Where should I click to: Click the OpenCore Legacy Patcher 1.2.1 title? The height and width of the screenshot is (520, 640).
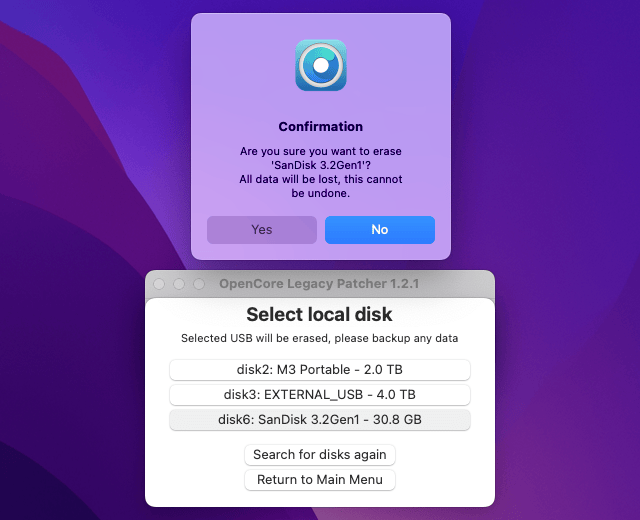coord(319,284)
